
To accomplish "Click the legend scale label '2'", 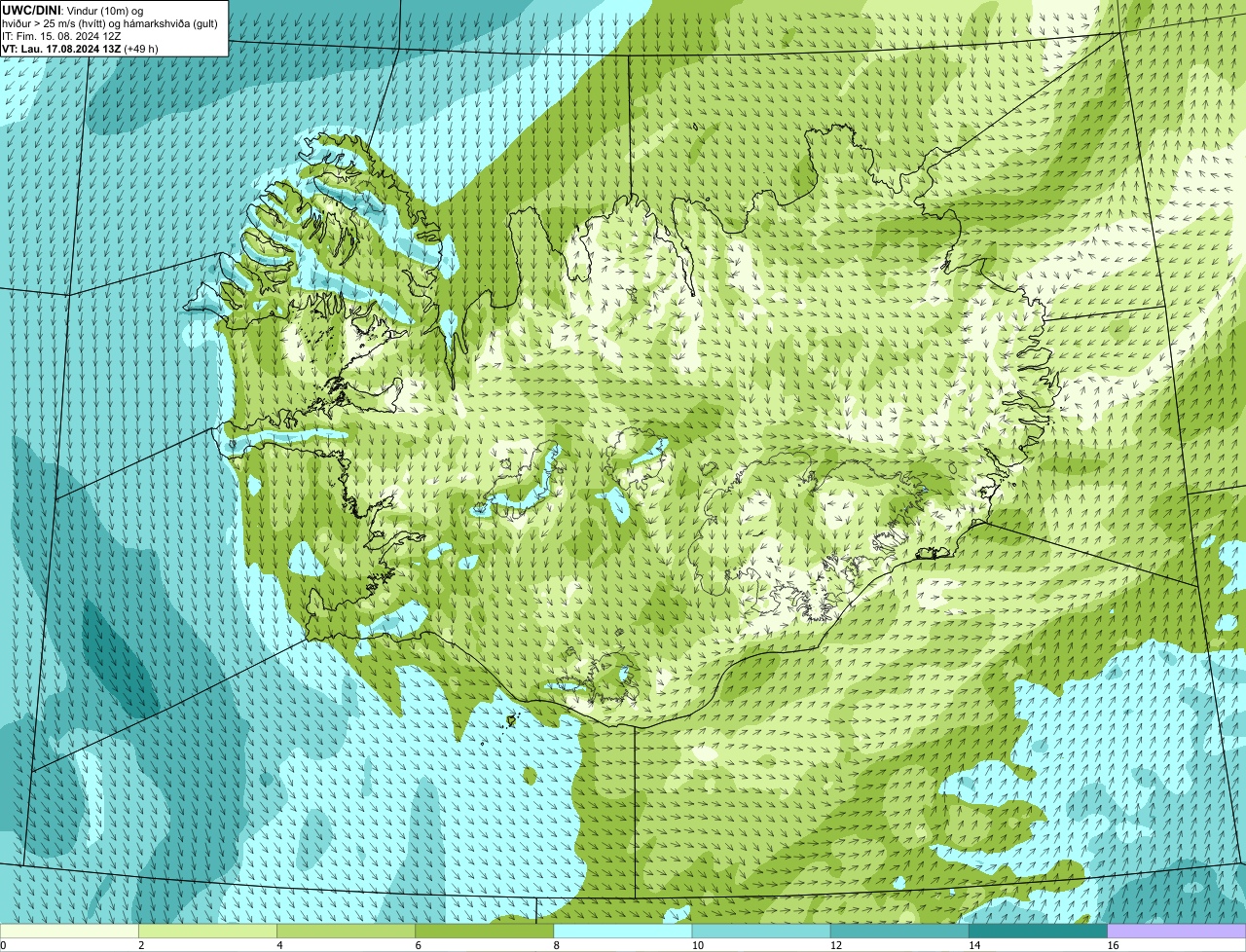I will click(141, 945).
